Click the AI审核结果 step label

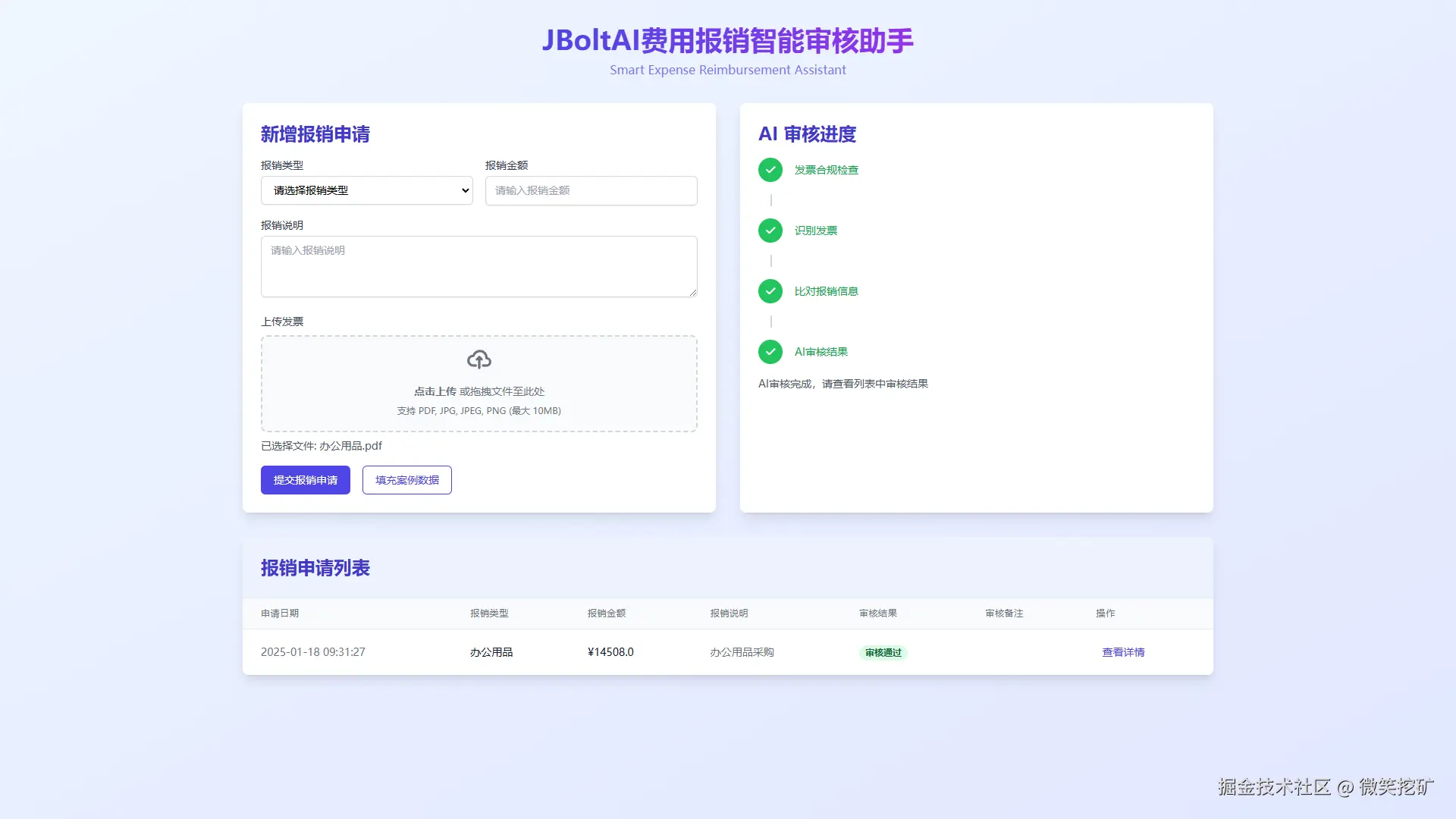point(821,352)
